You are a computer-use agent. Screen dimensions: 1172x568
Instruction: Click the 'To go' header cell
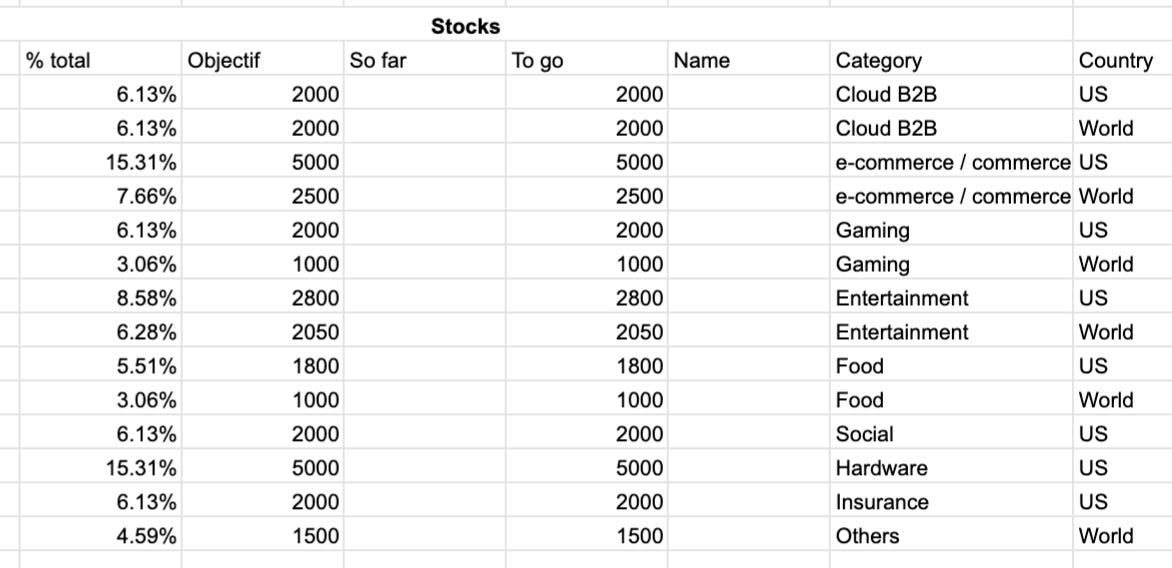coord(587,60)
